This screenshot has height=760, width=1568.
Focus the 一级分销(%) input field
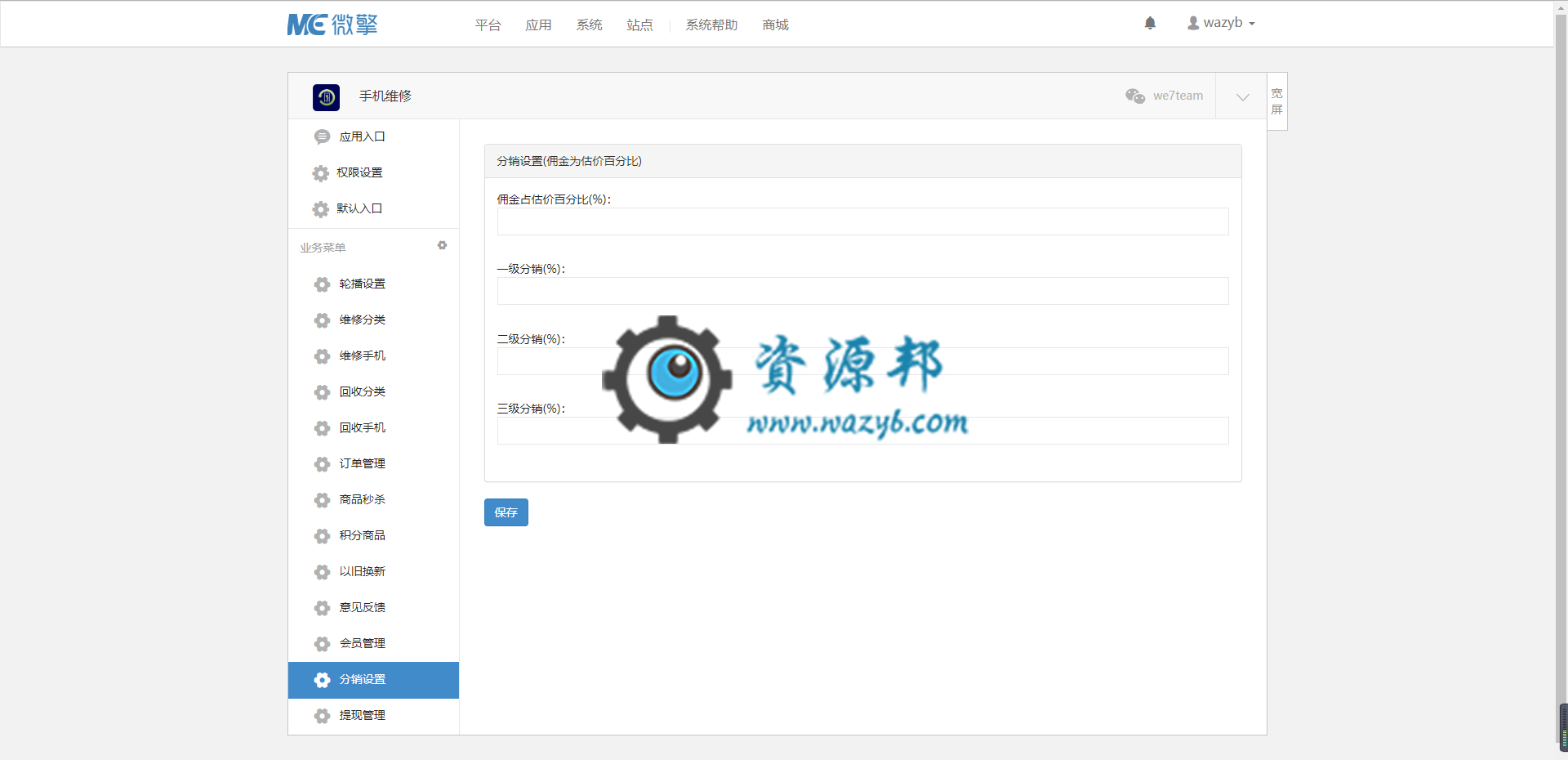862,291
